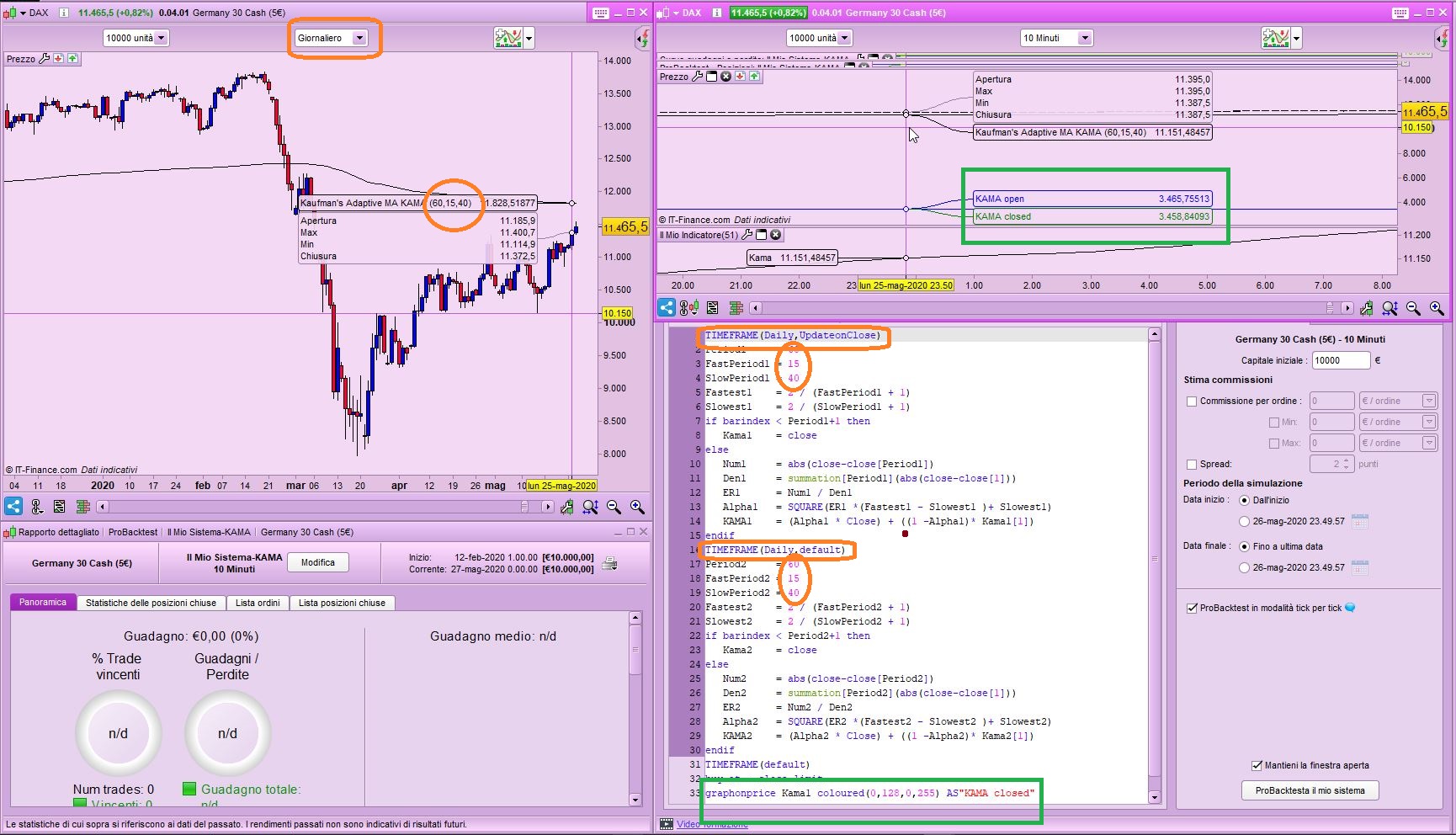Open the order book icon under the 10-minute chart
Screen dimensions: 1456x835
pos(736,308)
